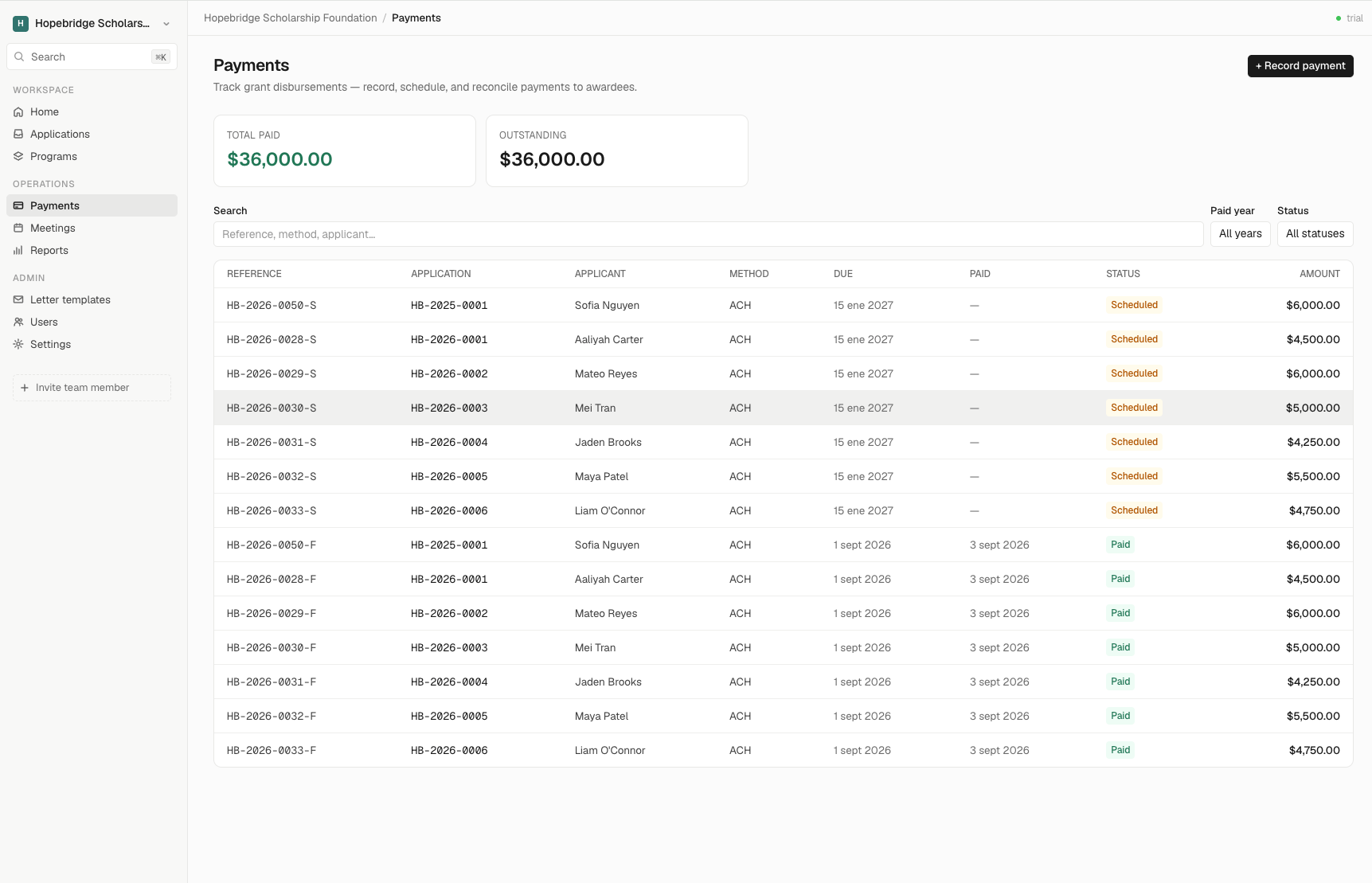Image resolution: width=1372 pixels, height=883 pixels.
Task: Click the APPLICANT column header
Action: coord(600,274)
